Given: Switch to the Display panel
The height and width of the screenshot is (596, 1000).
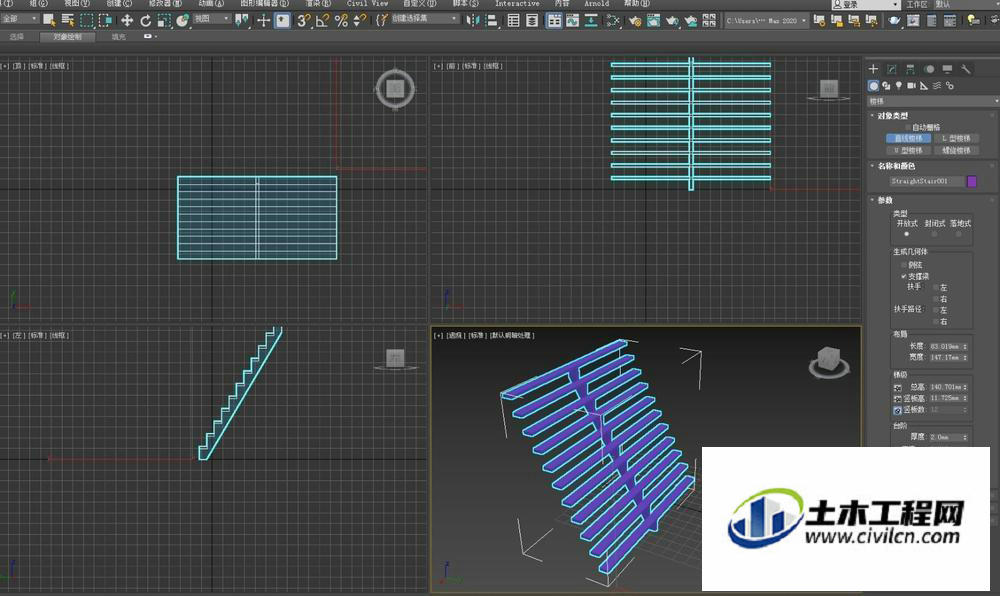Looking at the screenshot, I should click(x=948, y=69).
